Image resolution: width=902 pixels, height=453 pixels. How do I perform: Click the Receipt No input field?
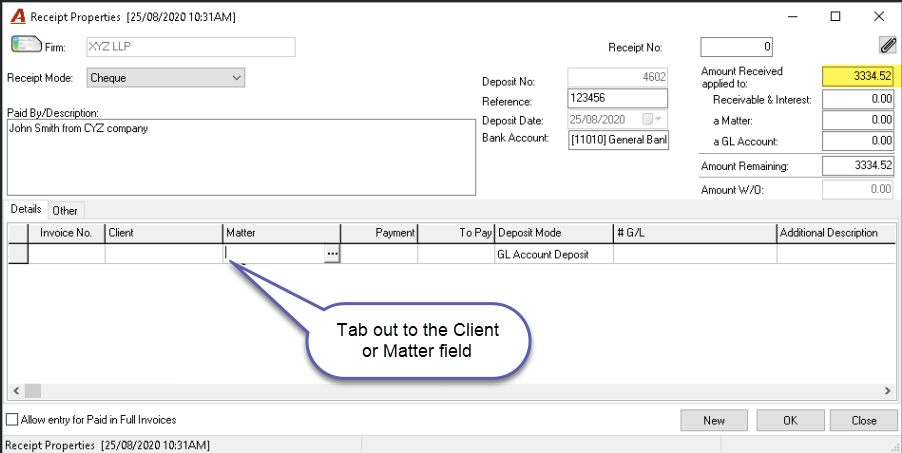point(736,47)
